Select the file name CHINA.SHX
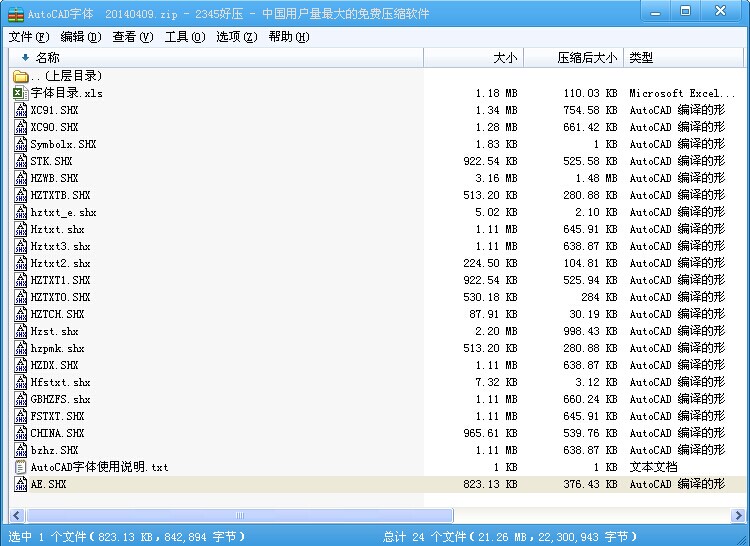The height and width of the screenshot is (546, 750). coord(57,434)
